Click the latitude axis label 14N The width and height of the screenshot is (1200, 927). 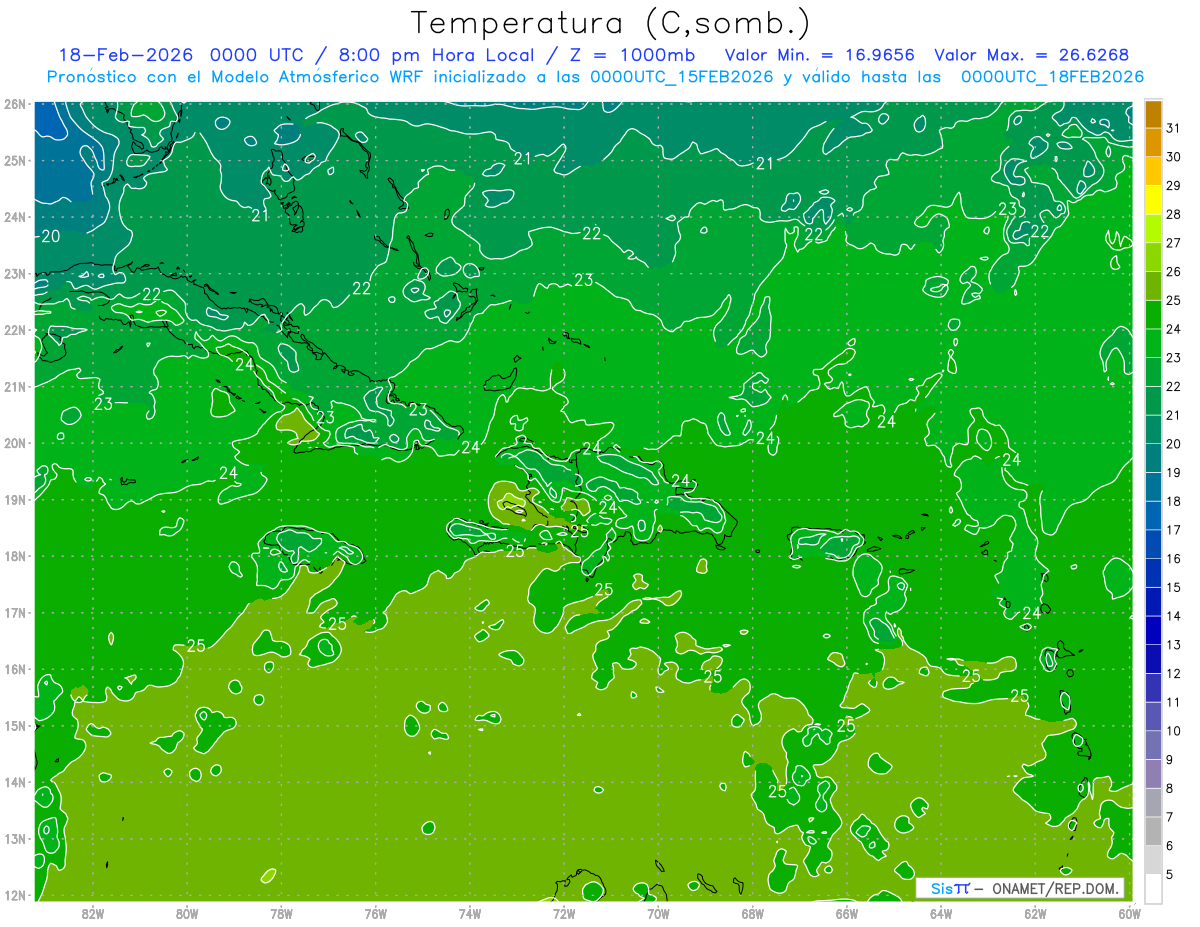coord(14,782)
